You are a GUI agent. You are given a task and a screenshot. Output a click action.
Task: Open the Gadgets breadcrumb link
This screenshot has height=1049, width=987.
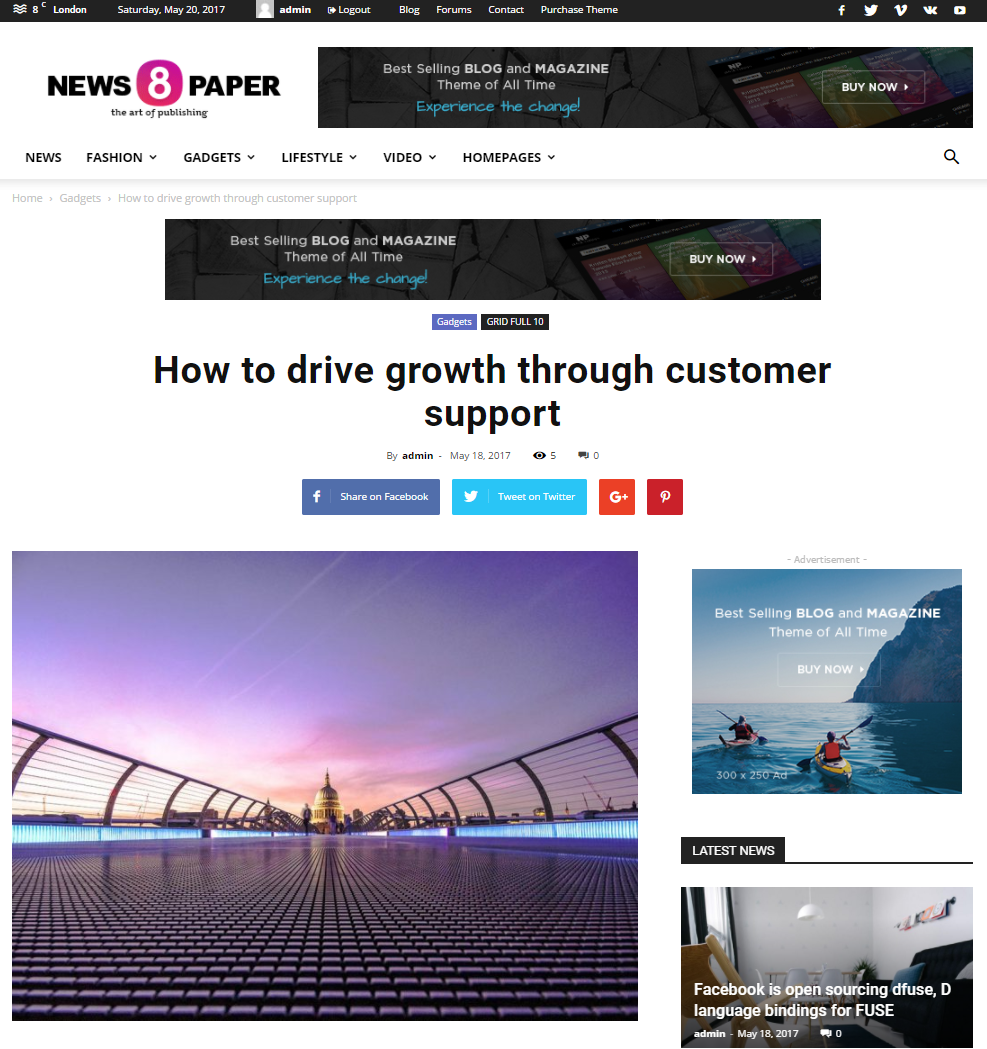(x=80, y=198)
